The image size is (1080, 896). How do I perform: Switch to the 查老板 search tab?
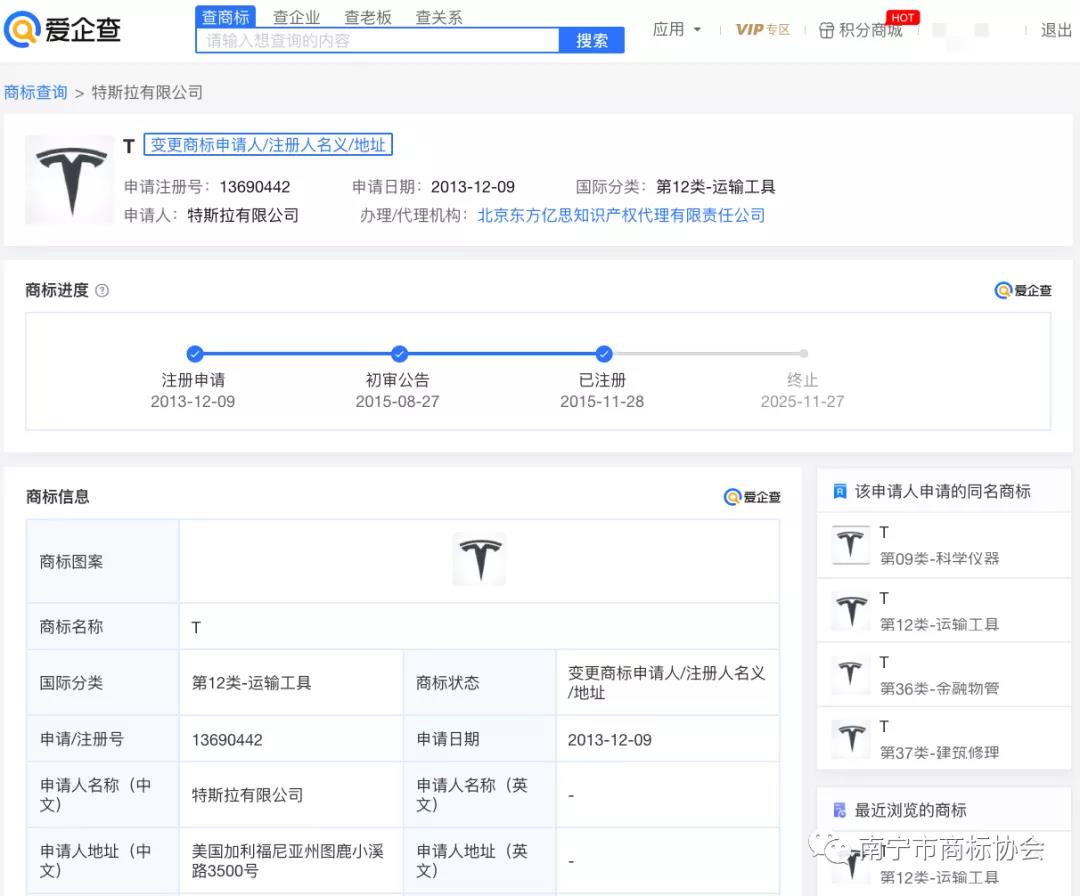368,17
